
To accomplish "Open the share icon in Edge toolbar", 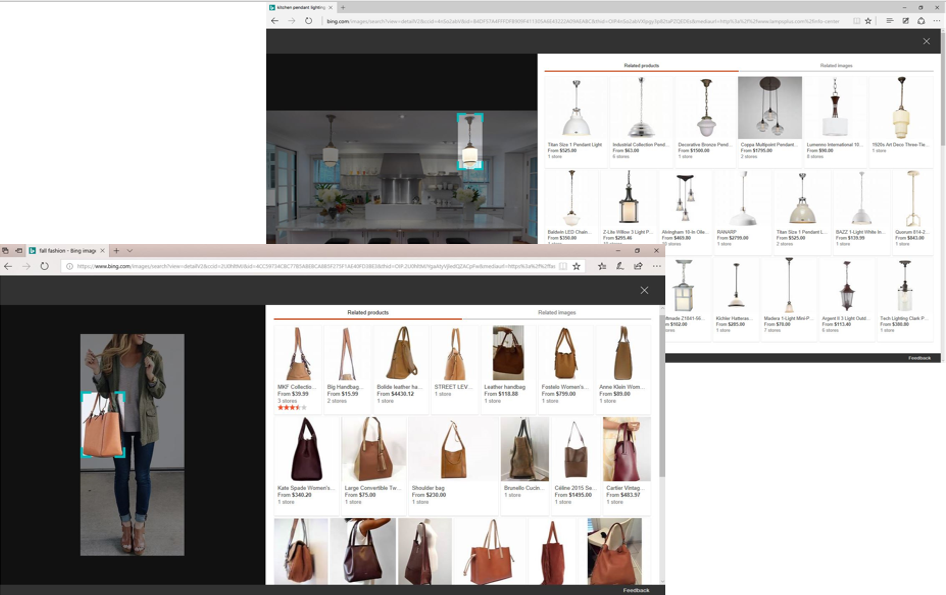I will pyautogui.click(x=638, y=266).
